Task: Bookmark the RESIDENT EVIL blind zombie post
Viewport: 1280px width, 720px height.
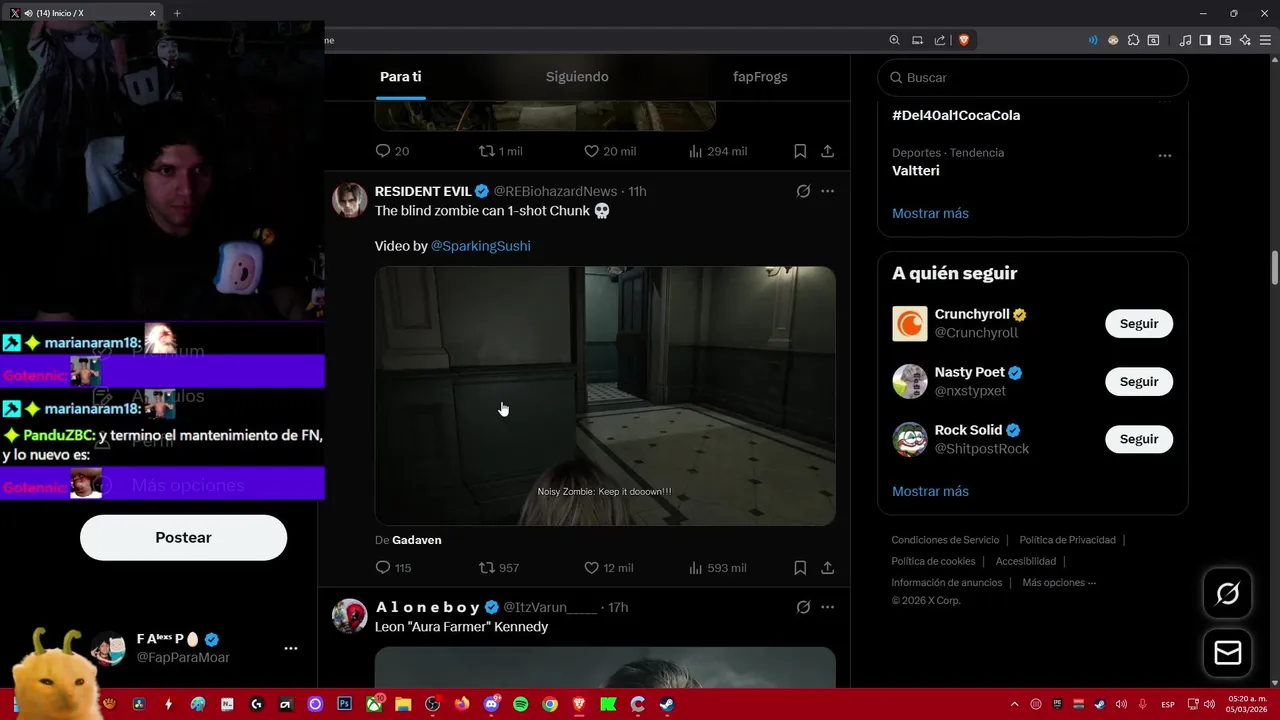Action: click(x=800, y=567)
